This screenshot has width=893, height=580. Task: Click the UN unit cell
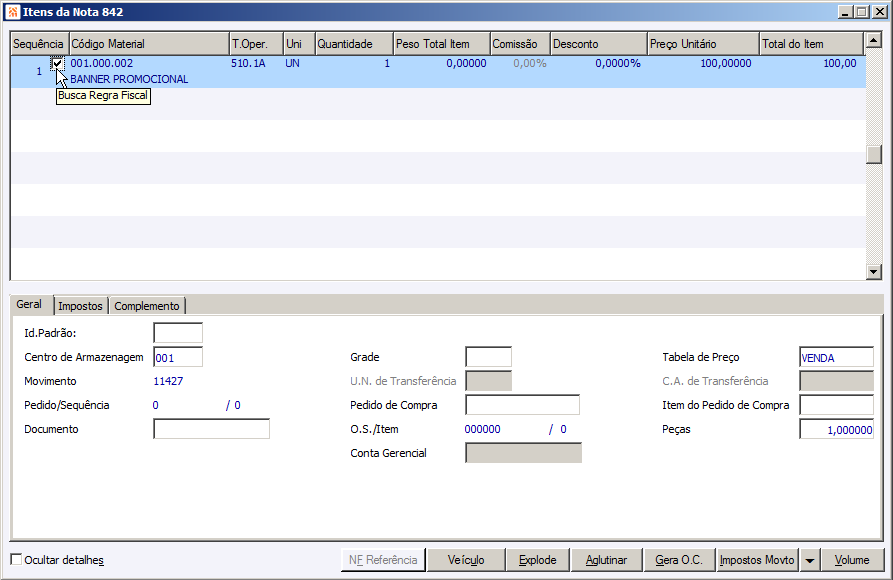(292, 63)
